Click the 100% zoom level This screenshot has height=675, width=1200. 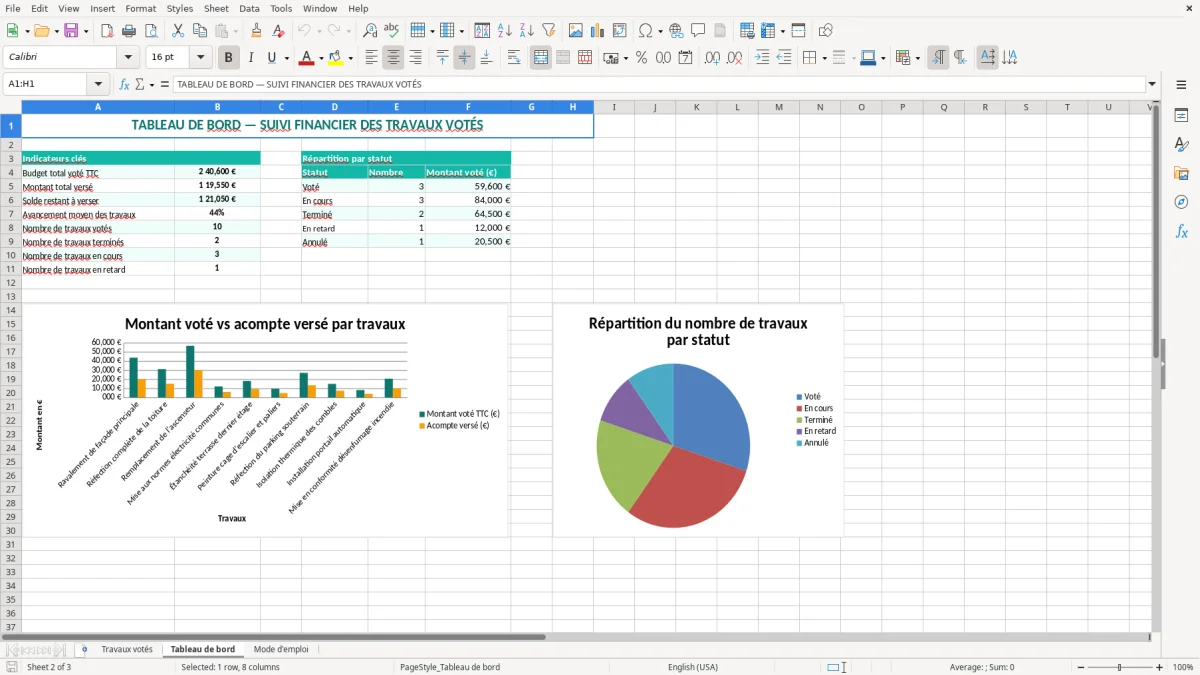(x=1183, y=667)
